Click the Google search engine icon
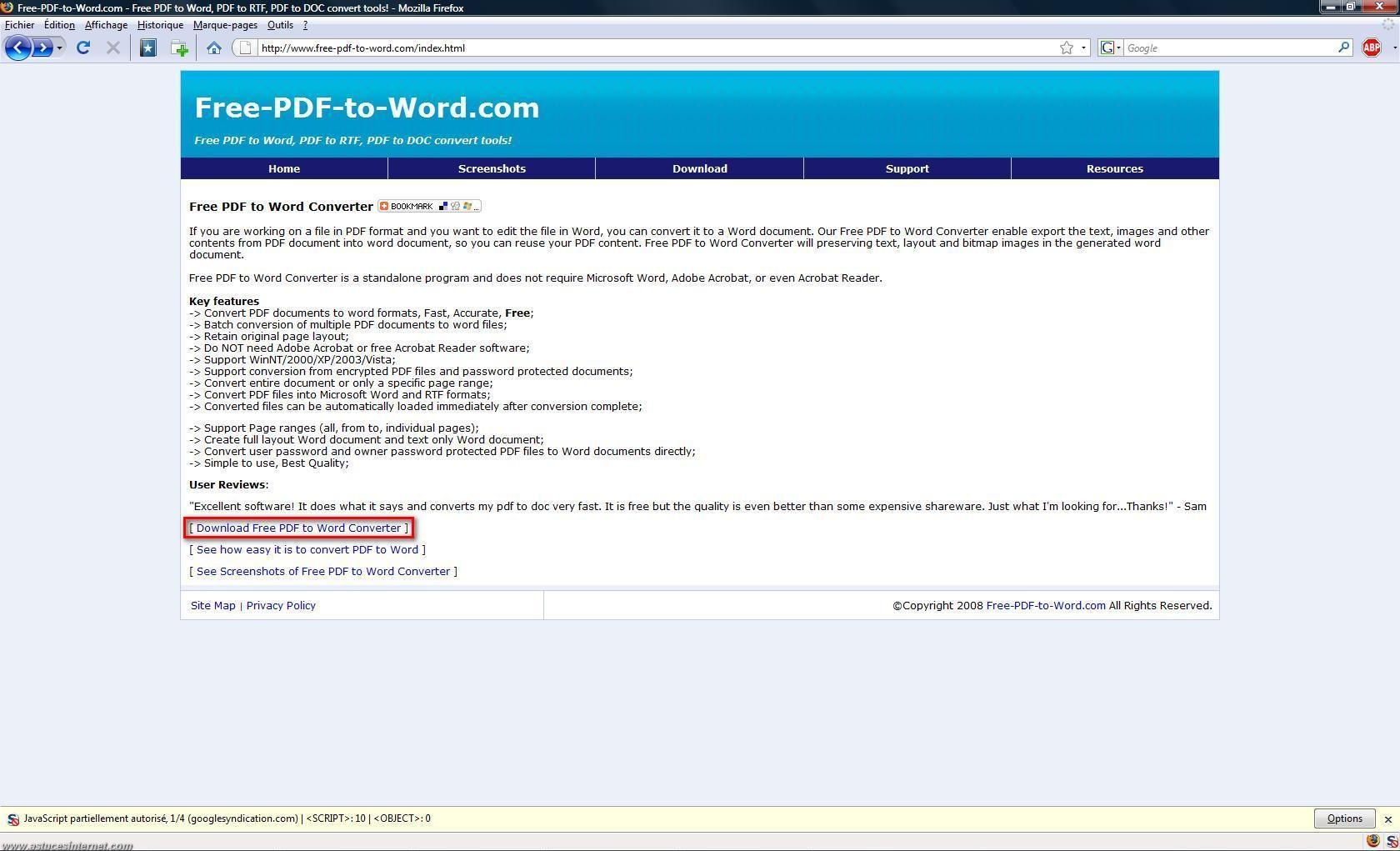The height and width of the screenshot is (851, 1400). [1107, 48]
